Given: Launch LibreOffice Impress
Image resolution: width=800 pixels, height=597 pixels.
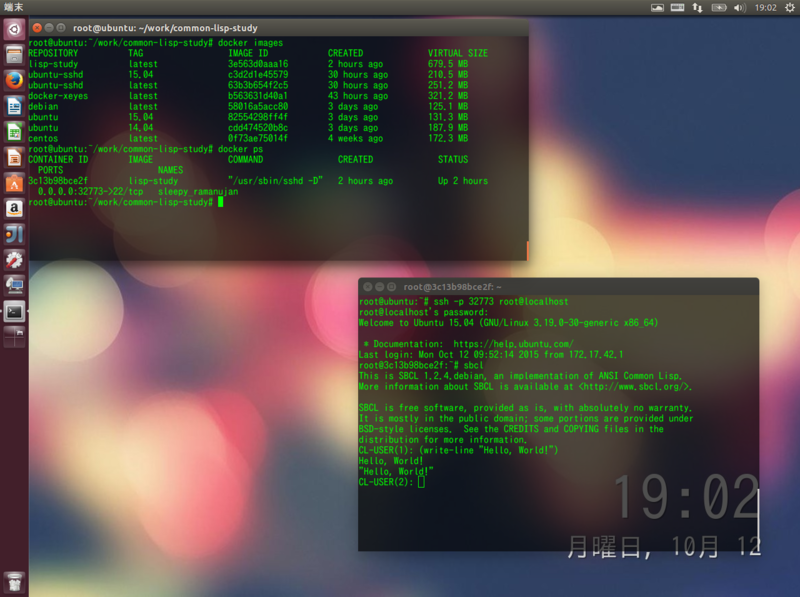Looking at the screenshot, I should coord(14,158).
